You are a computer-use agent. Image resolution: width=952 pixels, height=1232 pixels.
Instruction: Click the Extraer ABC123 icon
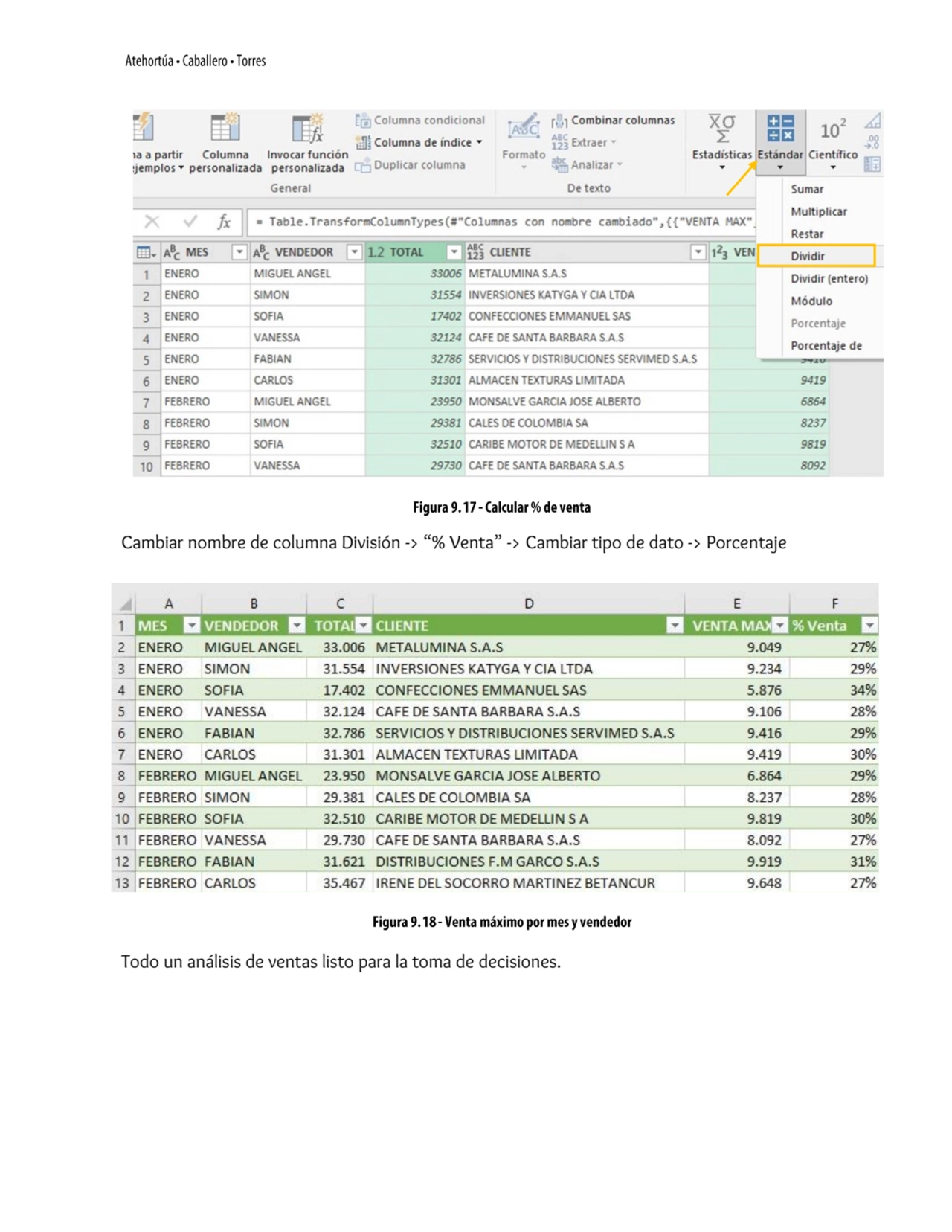pyautogui.click(x=559, y=142)
